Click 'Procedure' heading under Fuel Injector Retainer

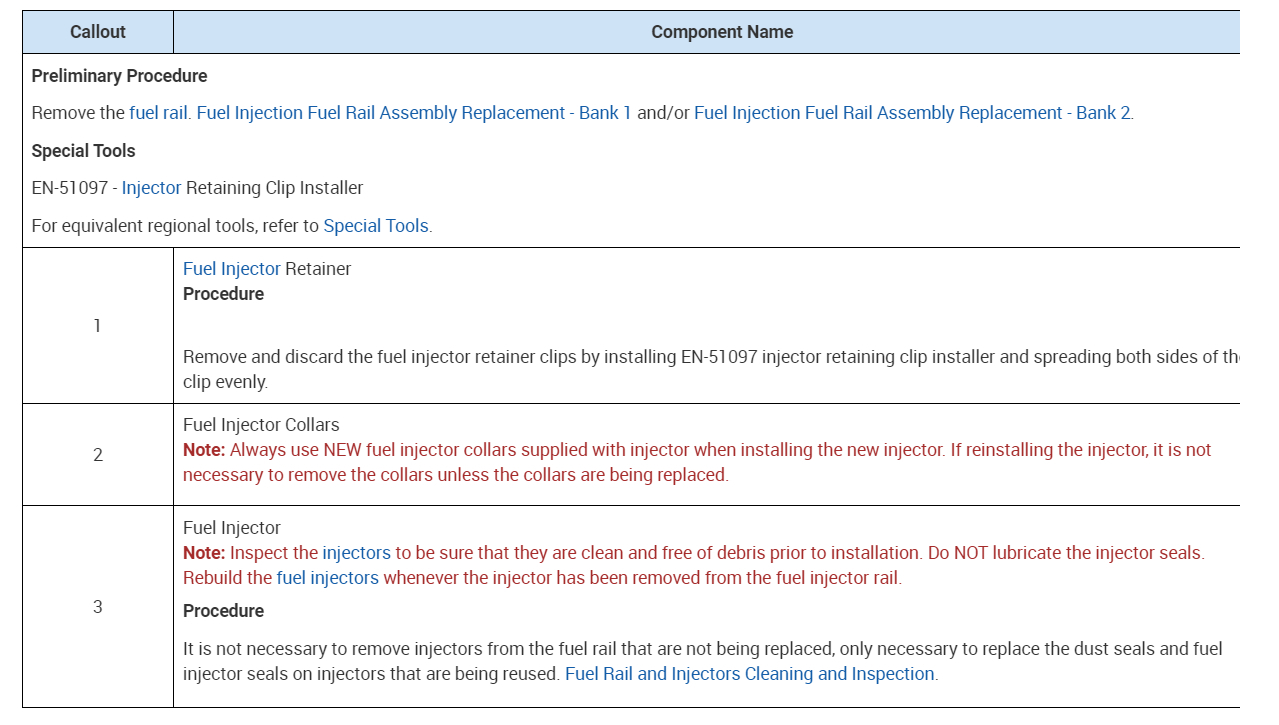point(223,294)
